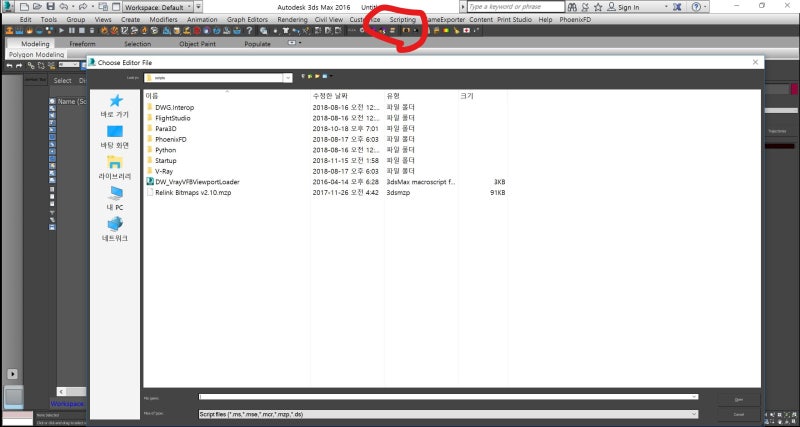Click the stop square icon in plugin toolbar
Screen dimensions: 800x427
click(82, 31)
